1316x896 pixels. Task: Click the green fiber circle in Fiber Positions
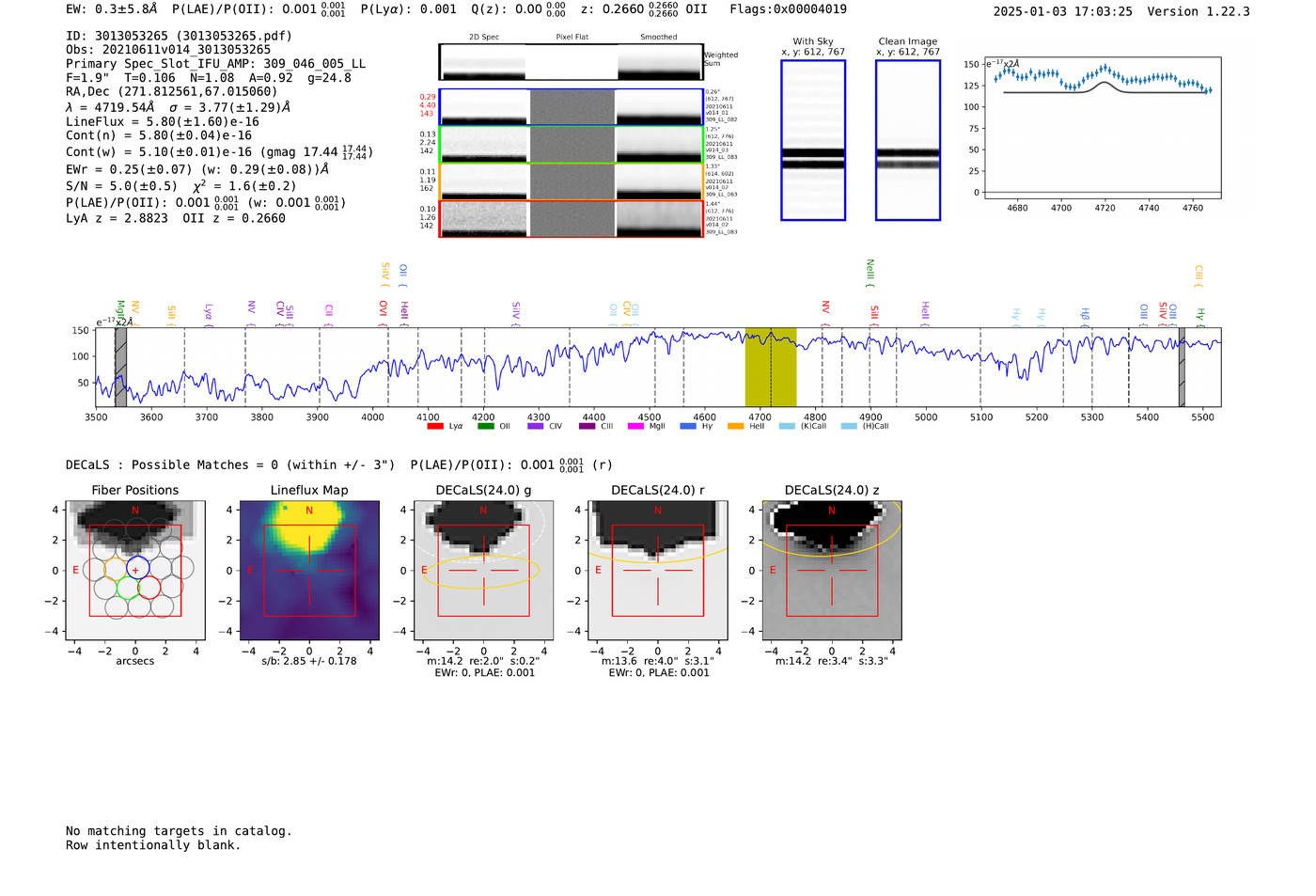126,588
